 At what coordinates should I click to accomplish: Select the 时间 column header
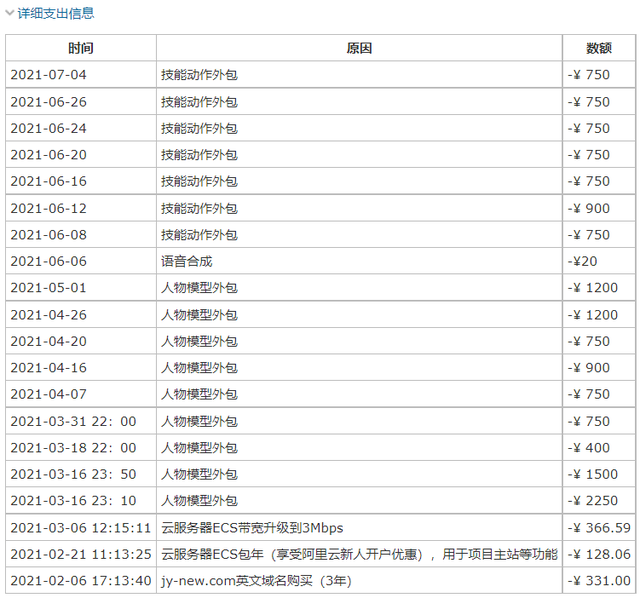click(x=81, y=48)
